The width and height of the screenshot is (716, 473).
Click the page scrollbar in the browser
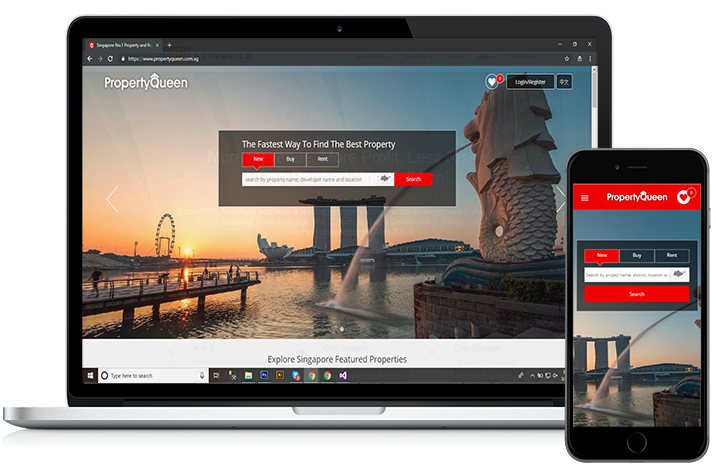[x=594, y=89]
